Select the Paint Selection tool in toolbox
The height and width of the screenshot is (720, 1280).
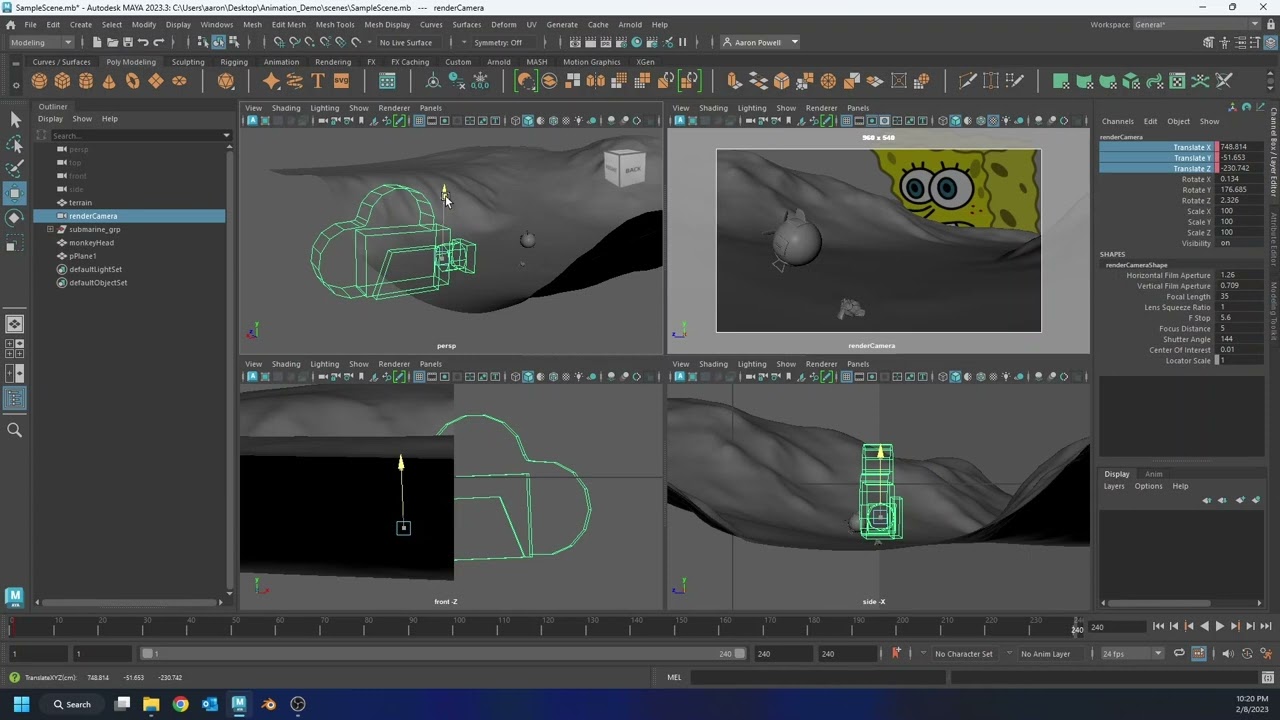(15, 169)
